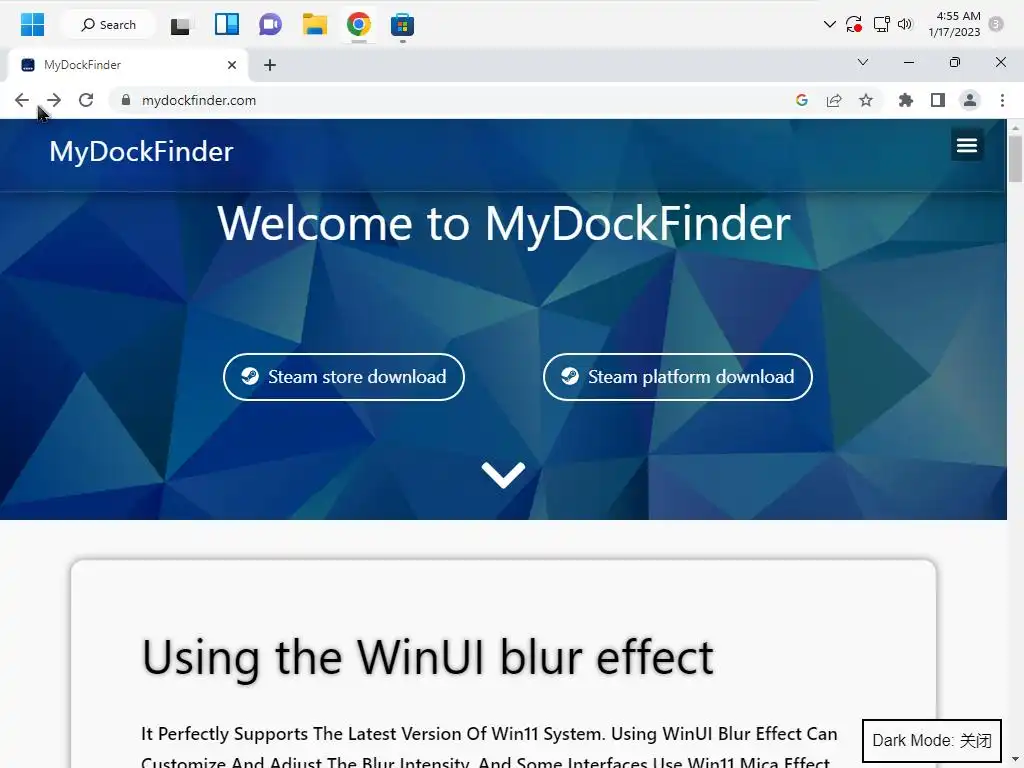
Task: Open Chrome's tab search dropdown
Action: click(863, 62)
